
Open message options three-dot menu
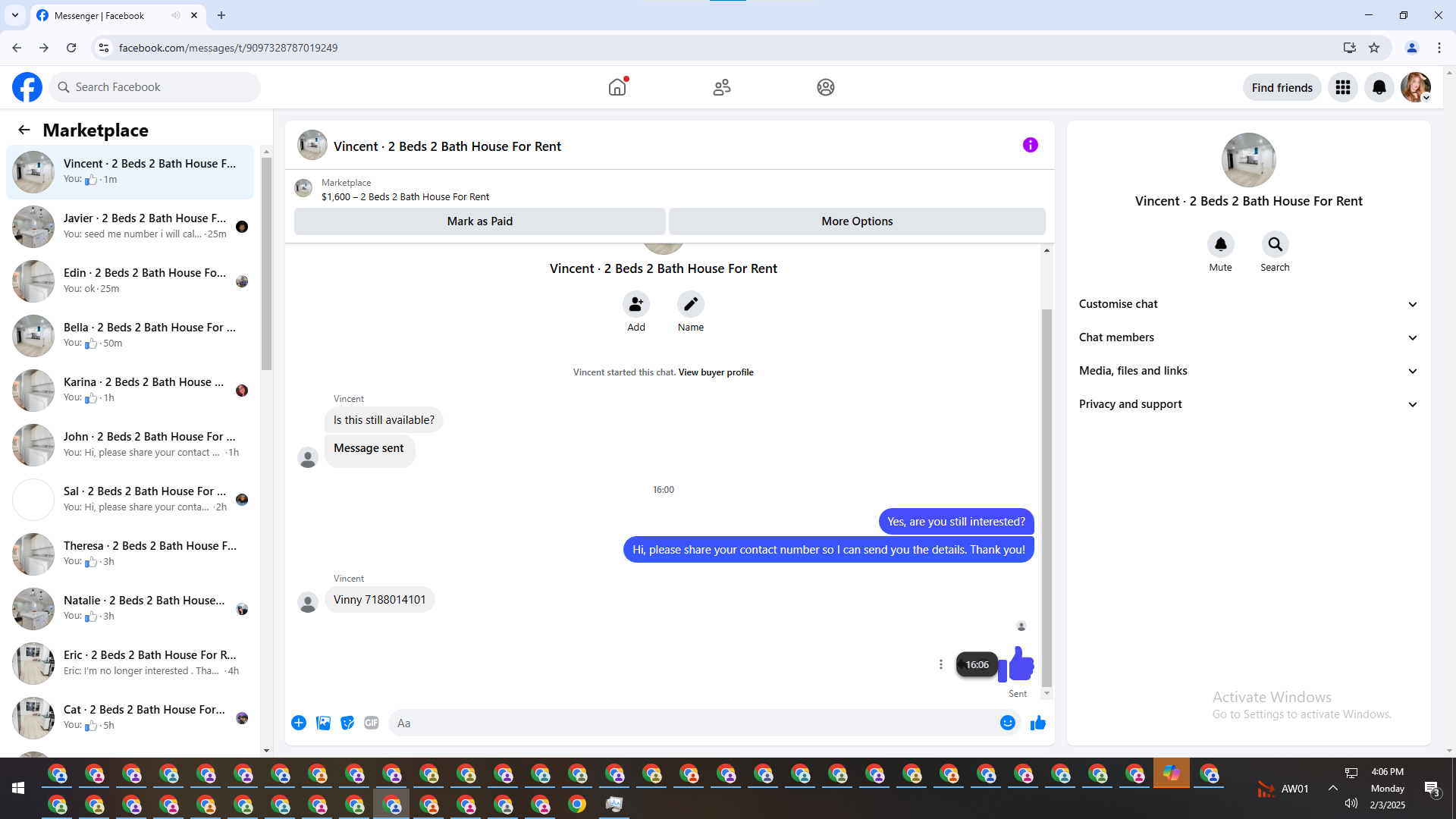(x=941, y=664)
